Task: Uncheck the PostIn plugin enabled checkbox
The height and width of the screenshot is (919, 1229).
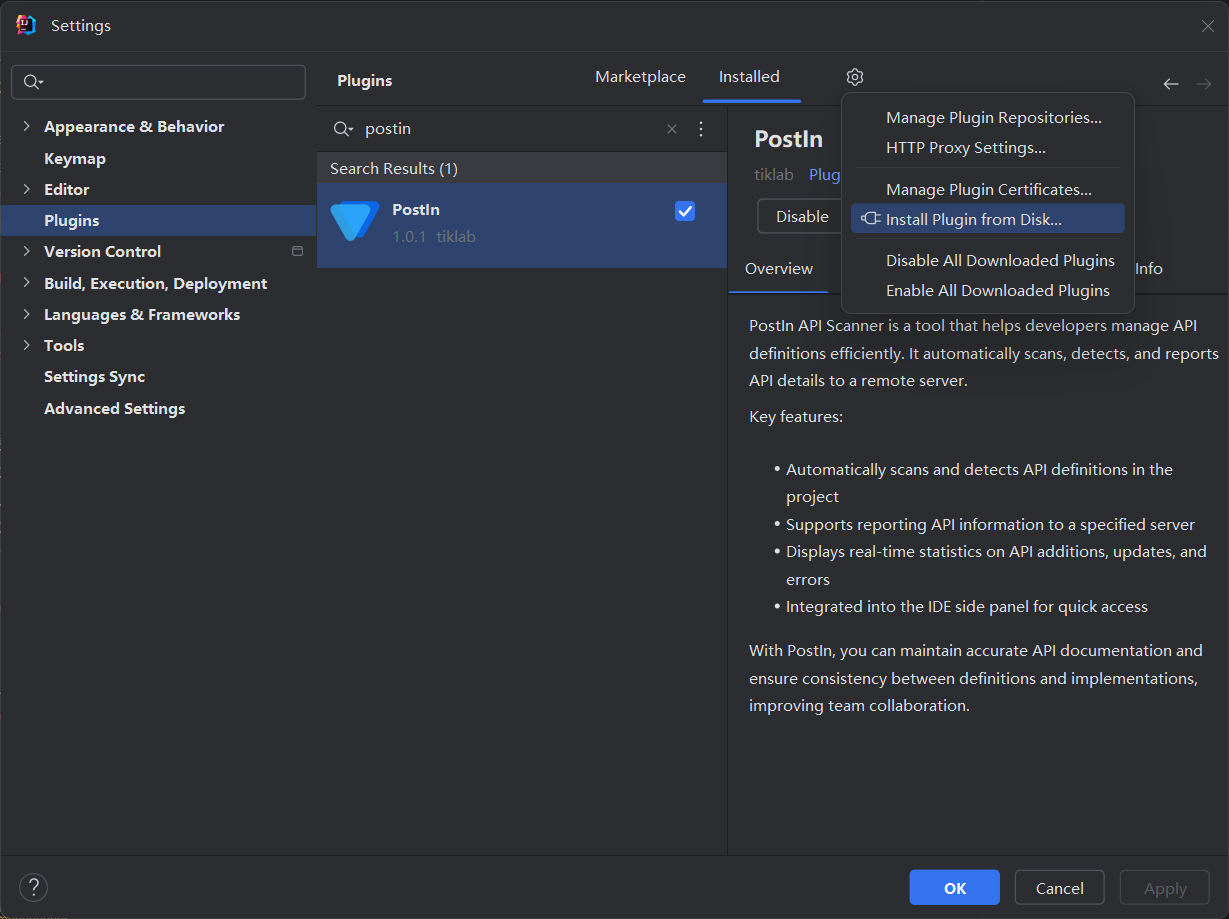Action: pyautogui.click(x=685, y=211)
